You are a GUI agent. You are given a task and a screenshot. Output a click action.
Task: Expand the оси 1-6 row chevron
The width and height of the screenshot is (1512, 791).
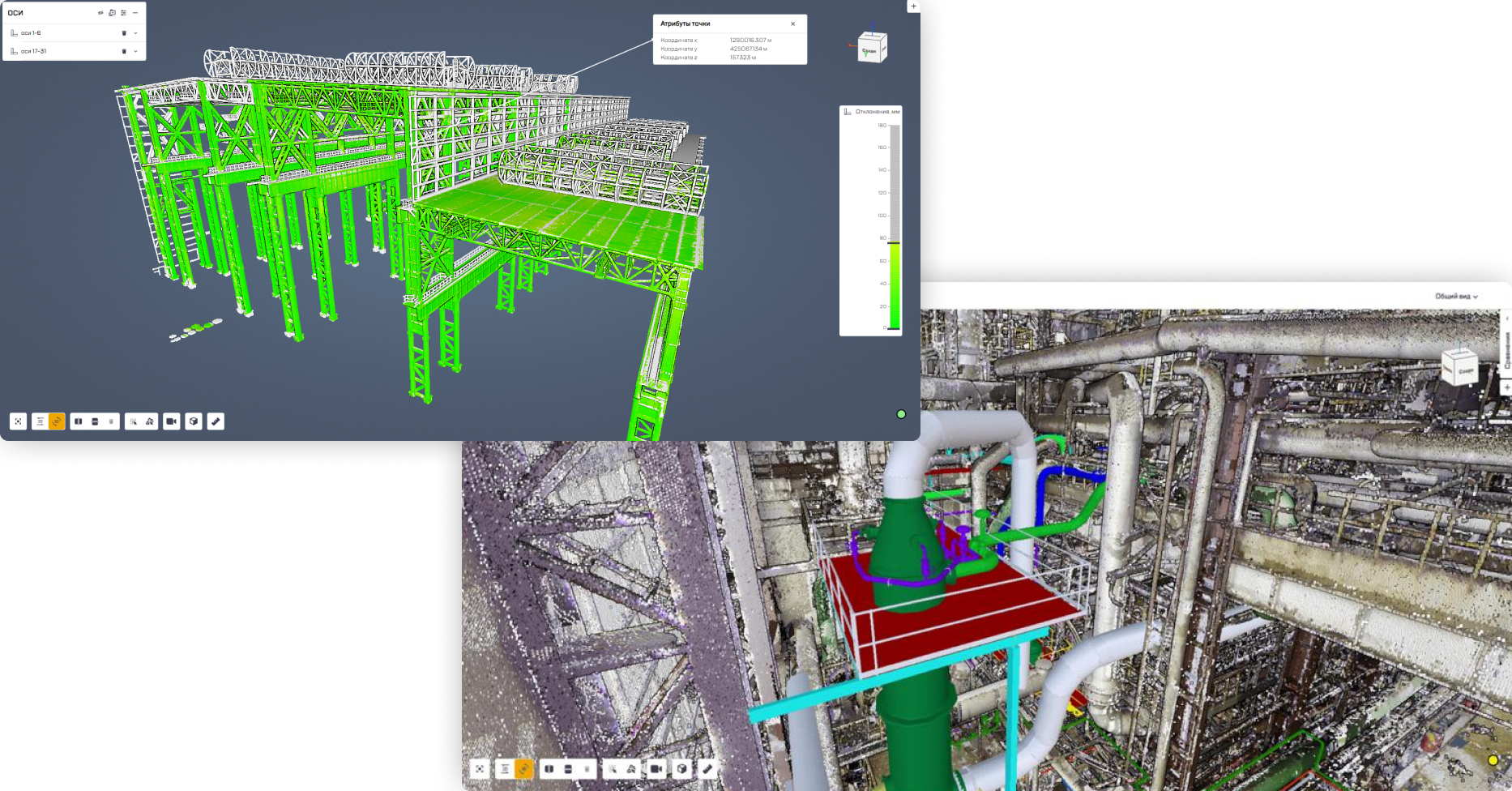coord(135,33)
